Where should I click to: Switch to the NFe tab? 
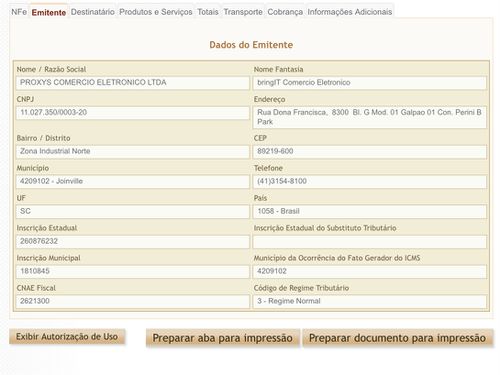coord(19,12)
